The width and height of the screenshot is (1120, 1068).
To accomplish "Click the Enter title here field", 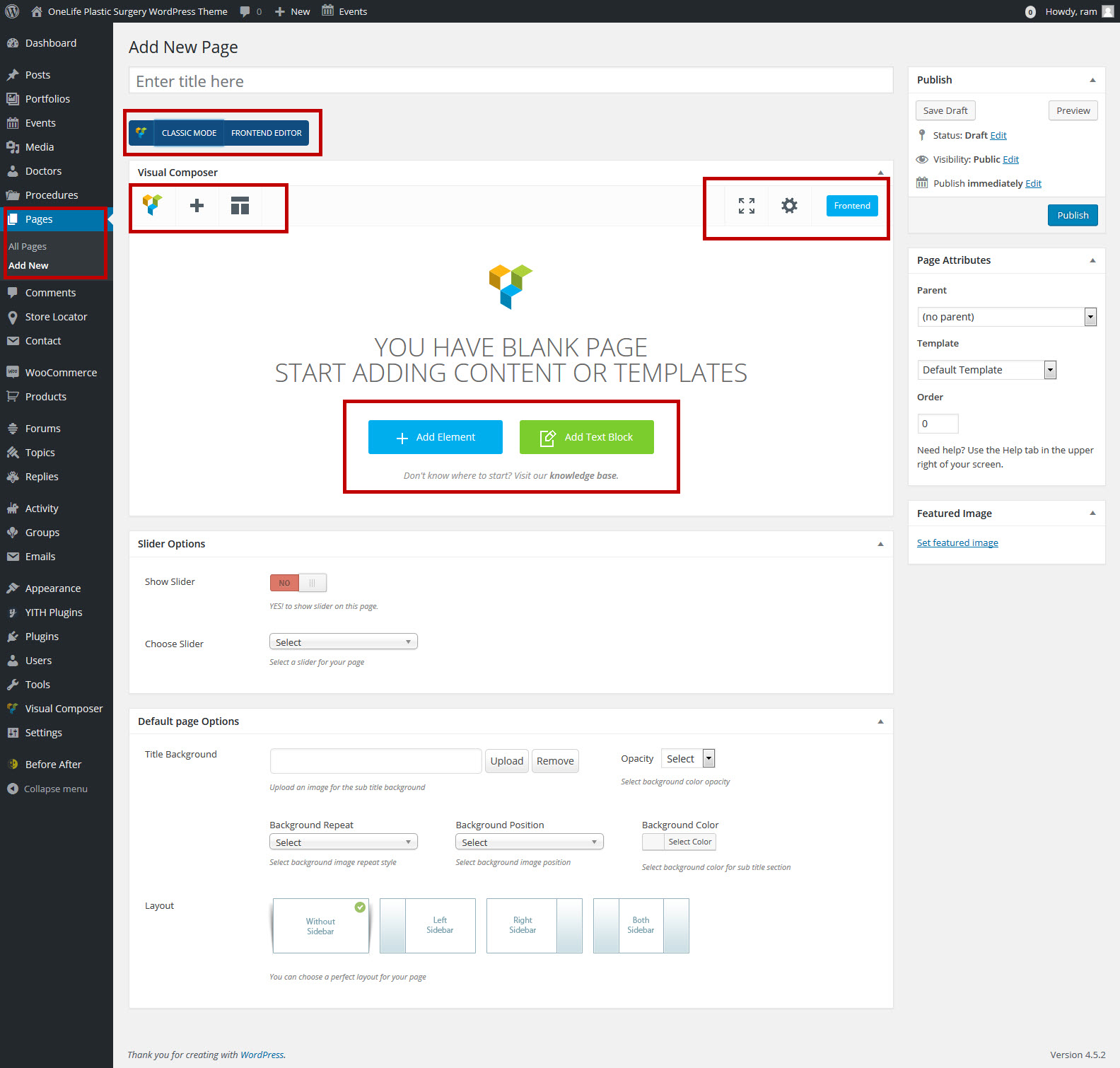I will pyautogui.click(x=511, y=81).
